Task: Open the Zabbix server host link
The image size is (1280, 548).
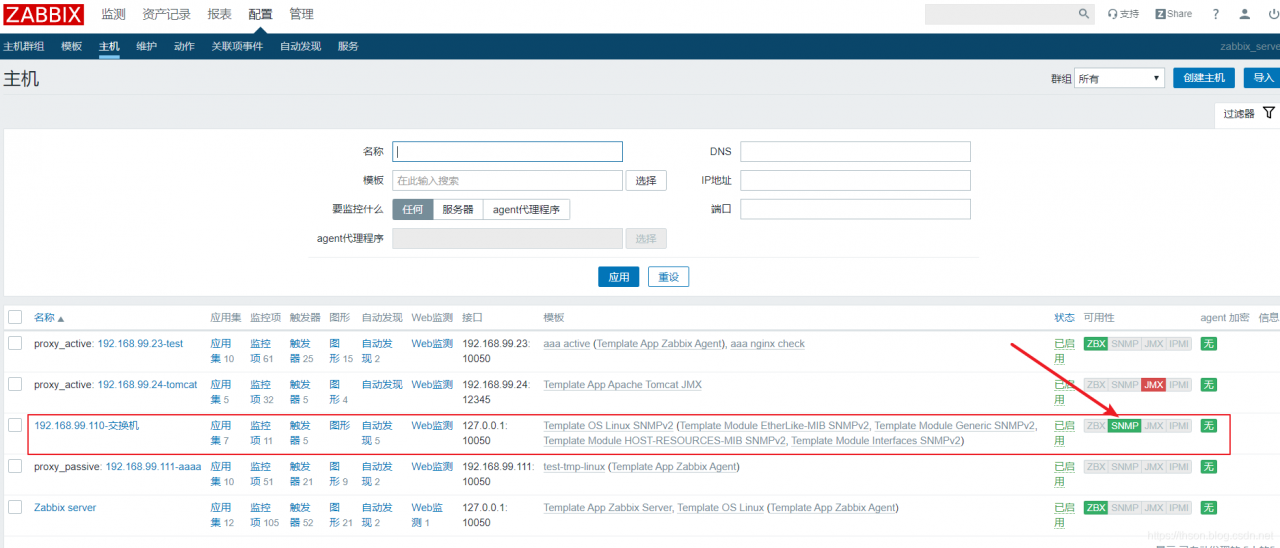Action: click(65, 507)
